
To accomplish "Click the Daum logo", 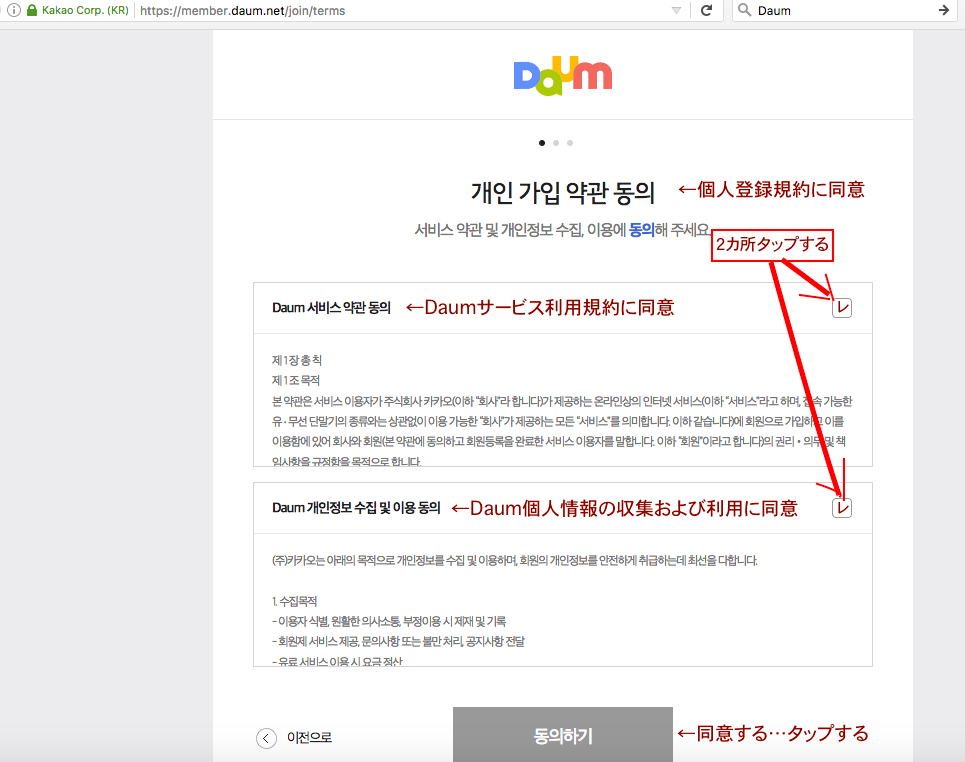I will pyautogui.click(x=563, y=76).
